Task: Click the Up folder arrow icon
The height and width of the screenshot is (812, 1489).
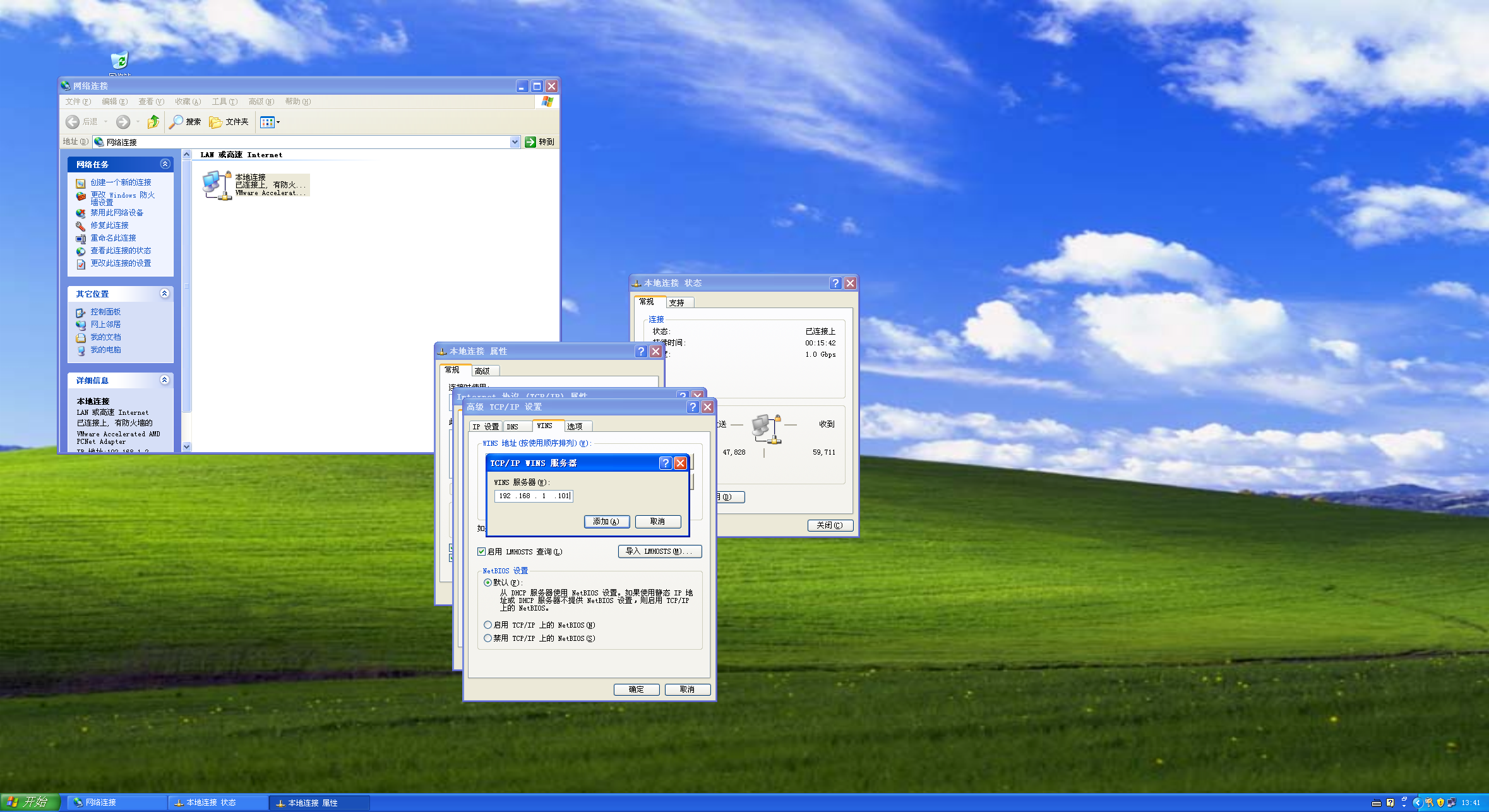Action: pyautogui.click(x=153, y=122)
